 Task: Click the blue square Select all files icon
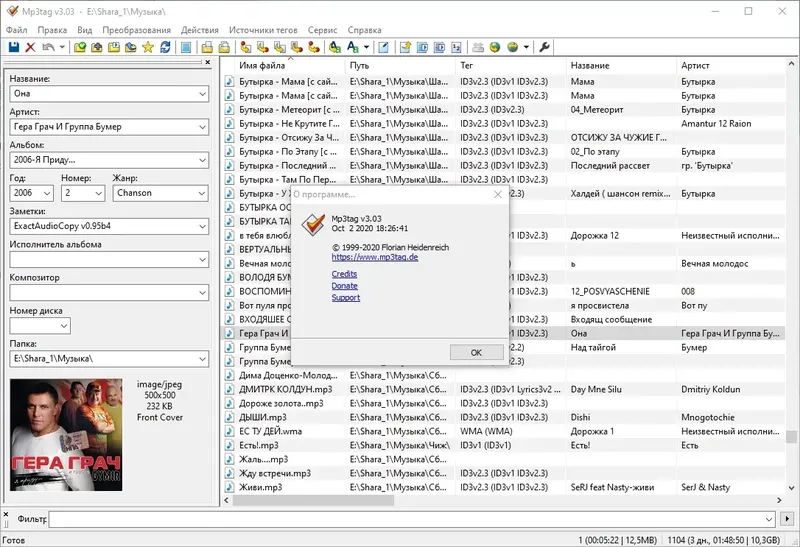[186, 47]
